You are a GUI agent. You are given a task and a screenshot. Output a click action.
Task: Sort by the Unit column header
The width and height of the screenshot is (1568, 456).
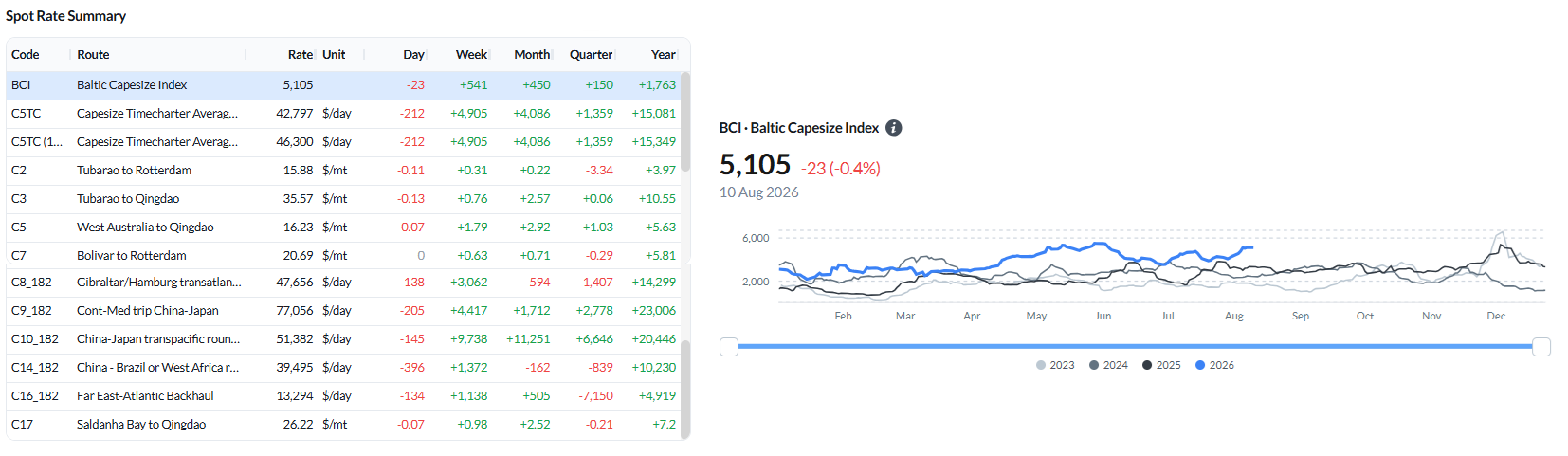click(x=334, y=55)
